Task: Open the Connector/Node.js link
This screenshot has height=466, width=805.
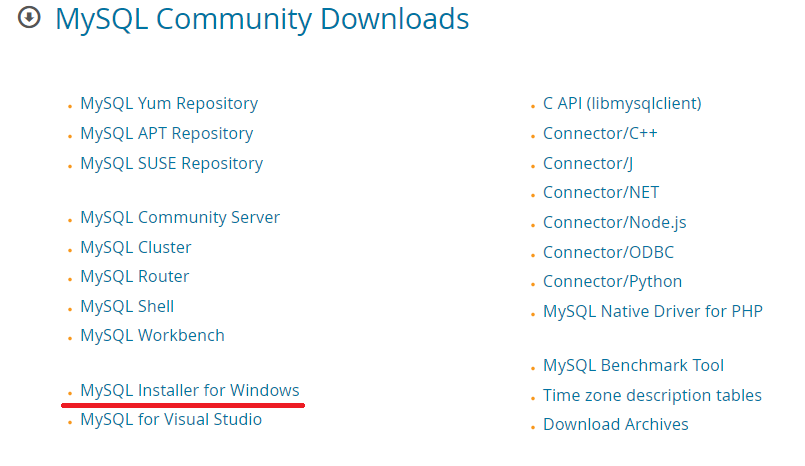Action: coord(615,222)
